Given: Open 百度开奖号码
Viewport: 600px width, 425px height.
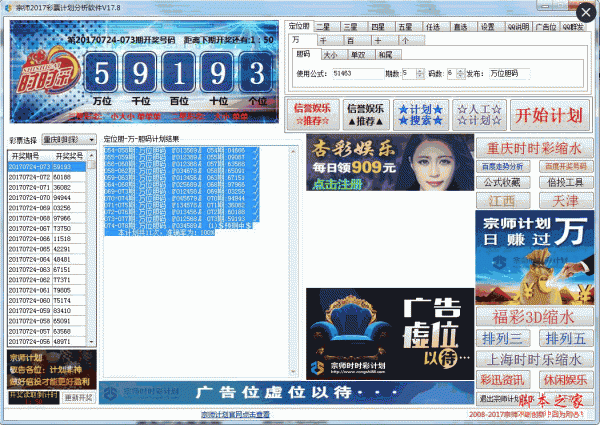Looking at the screenshot, I should [x=566, y=166].
